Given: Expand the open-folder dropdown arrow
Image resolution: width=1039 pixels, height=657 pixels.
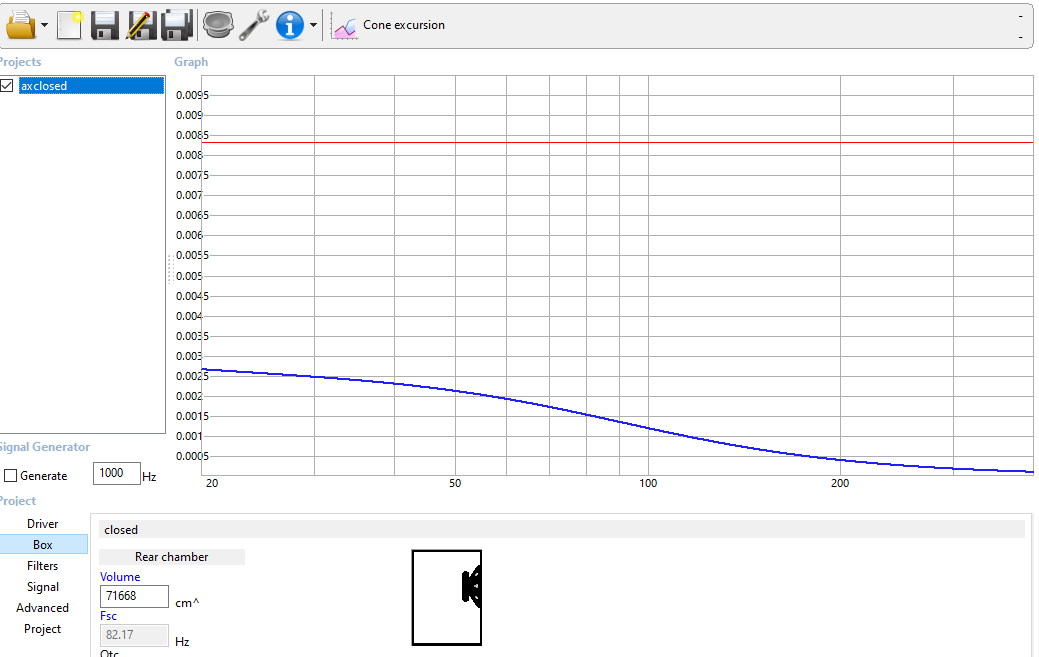Looking at the screenshot, I should coord(44,26).
